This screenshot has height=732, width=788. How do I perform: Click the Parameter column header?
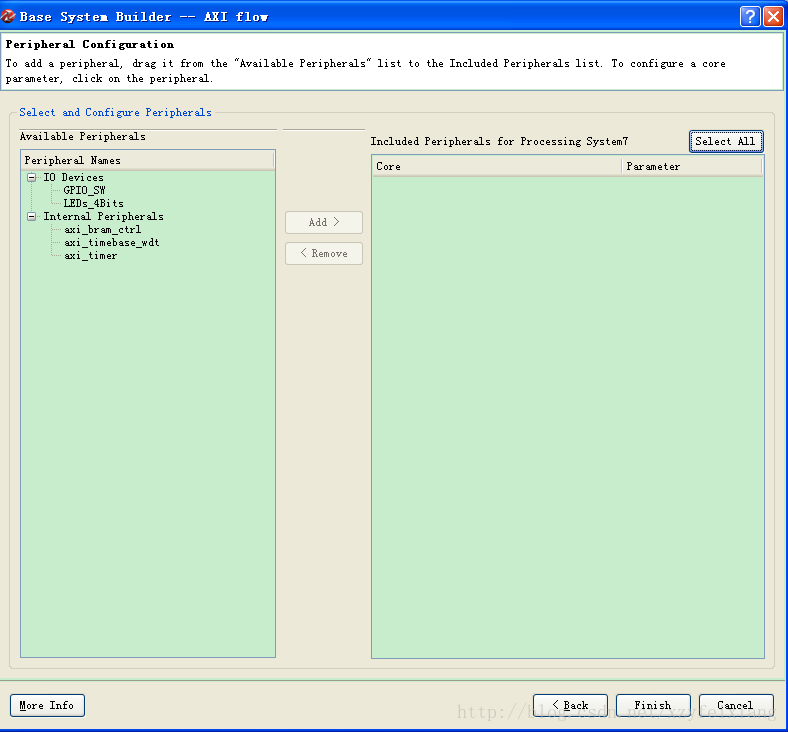[x=692, y=166]
